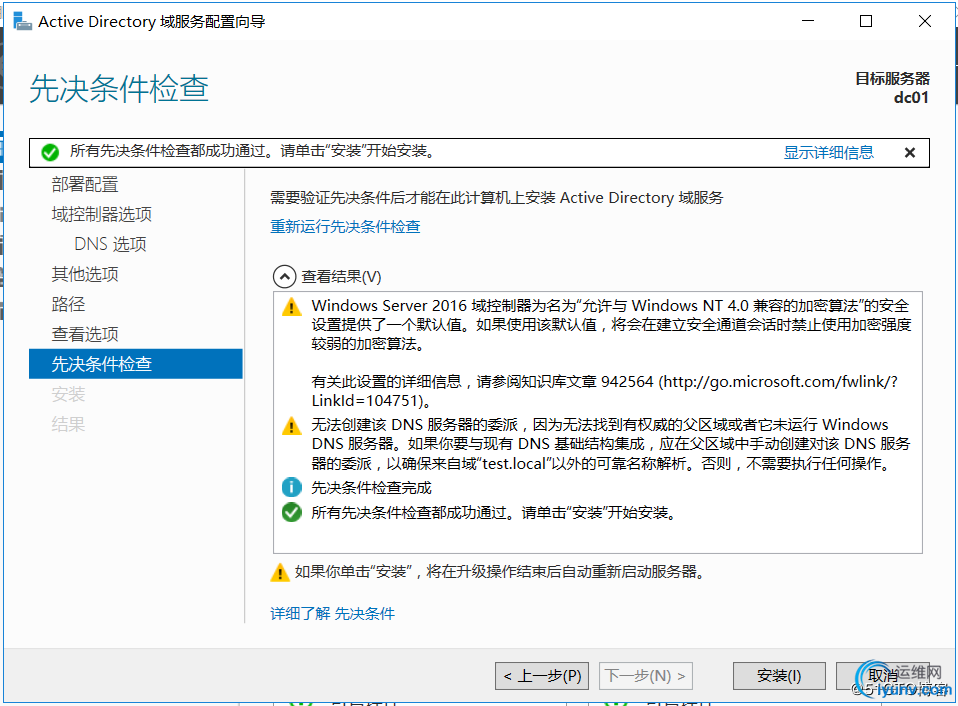958x706 pixels.
Task: Select 路径 step in sidebar
Action: coord(68,304)
